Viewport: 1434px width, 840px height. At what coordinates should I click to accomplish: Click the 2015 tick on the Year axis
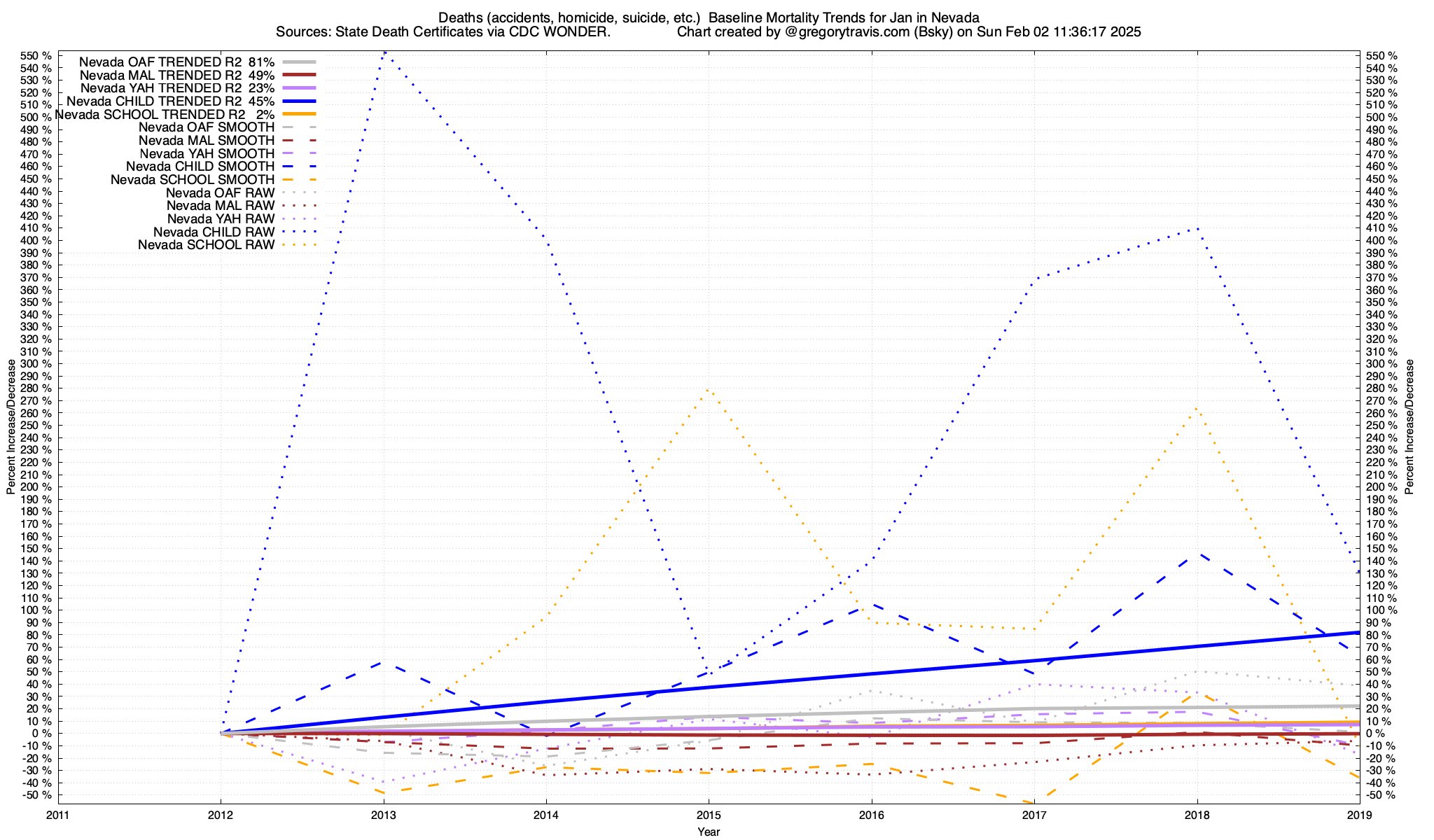point(709,815)
